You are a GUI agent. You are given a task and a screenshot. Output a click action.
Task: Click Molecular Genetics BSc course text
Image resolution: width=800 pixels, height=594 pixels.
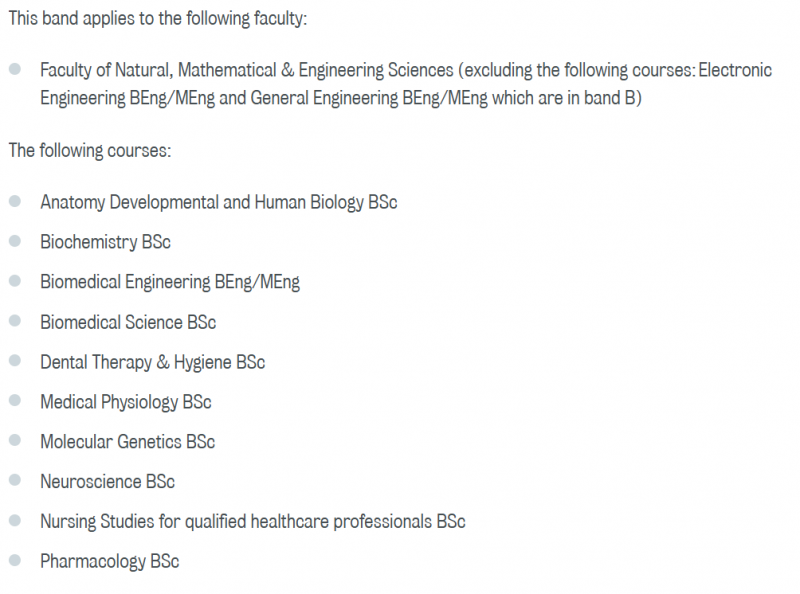point(128,442)
